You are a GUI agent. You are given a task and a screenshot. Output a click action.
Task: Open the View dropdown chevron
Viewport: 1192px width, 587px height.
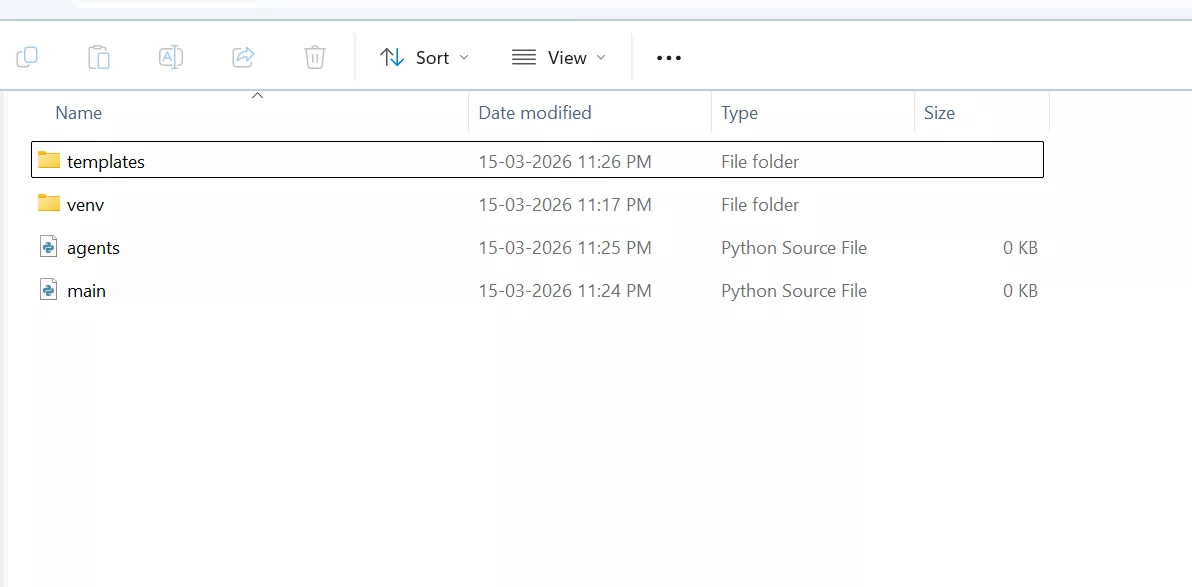(601, 57)
